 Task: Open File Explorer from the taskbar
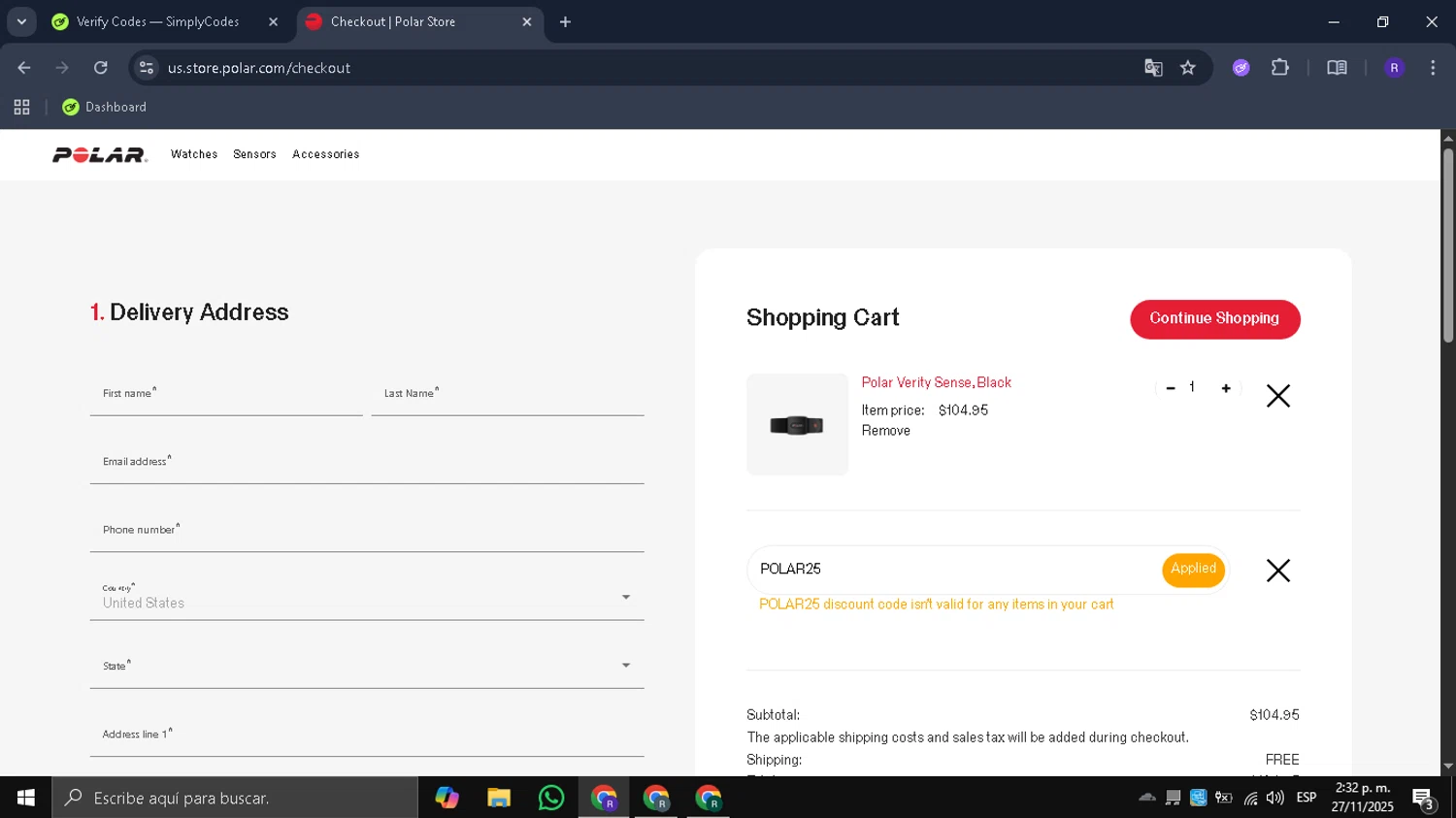tap(499, 798)
